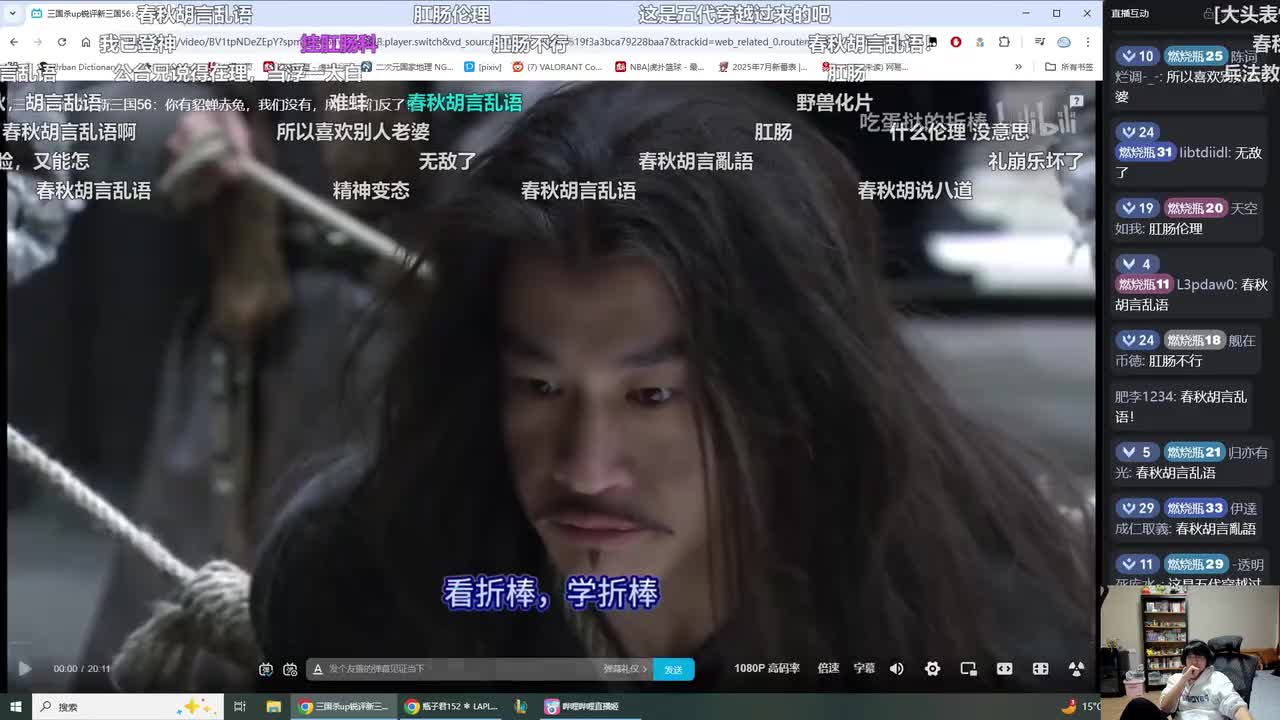Click 燃烧瓶33 fan badge in chat
The height and width of the screenshot is (720, 1280).
(1194, 508)
